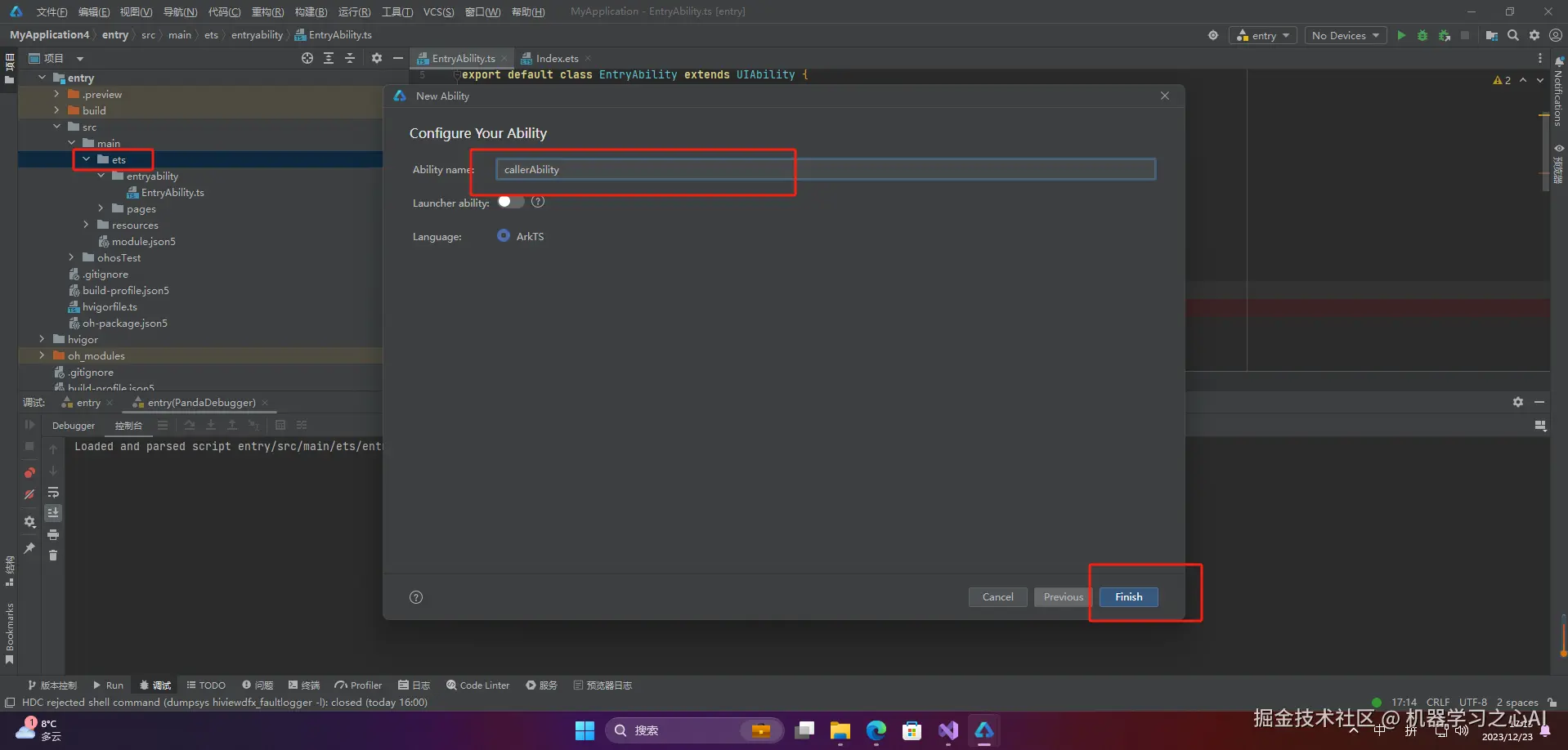
Task: Expand the ohosTest folder arrow
Action: [x=71, y=257]
